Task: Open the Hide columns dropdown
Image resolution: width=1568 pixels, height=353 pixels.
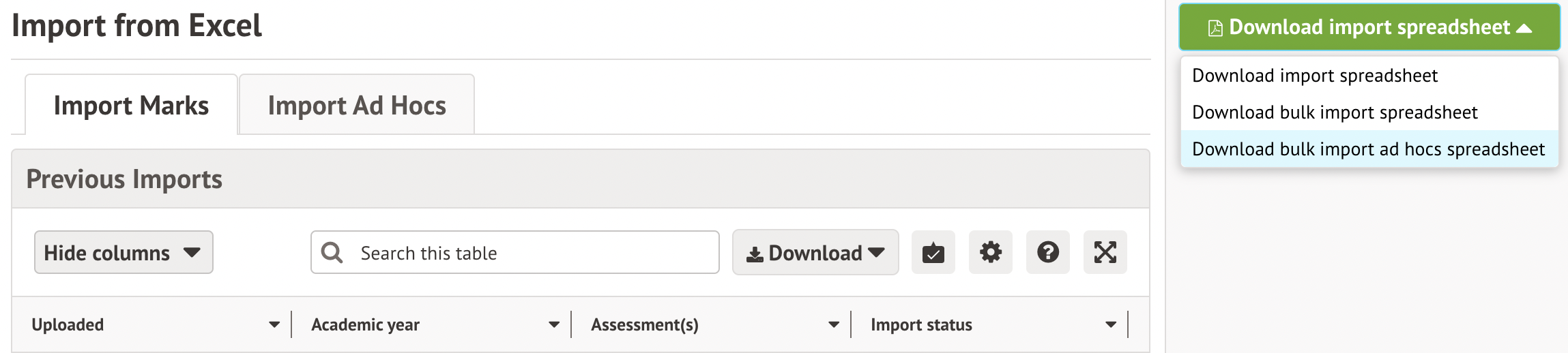Action: pyautogui.click(x=124, y=253)
